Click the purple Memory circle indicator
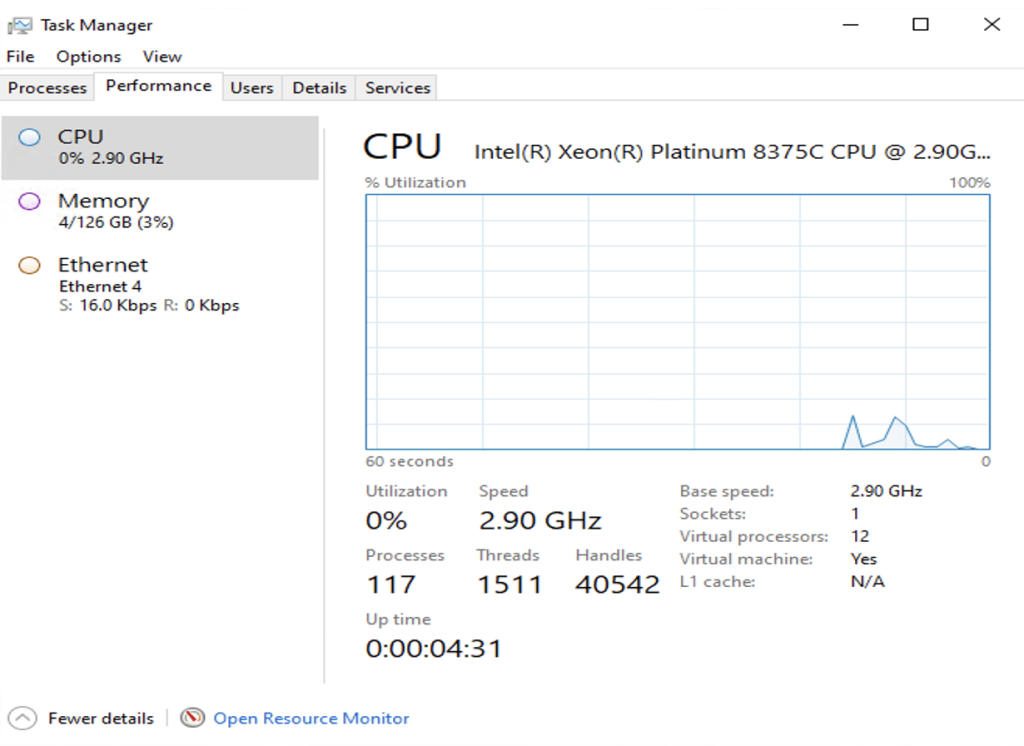The width and height of the screenshot is (1024, 746). (30, 201)
